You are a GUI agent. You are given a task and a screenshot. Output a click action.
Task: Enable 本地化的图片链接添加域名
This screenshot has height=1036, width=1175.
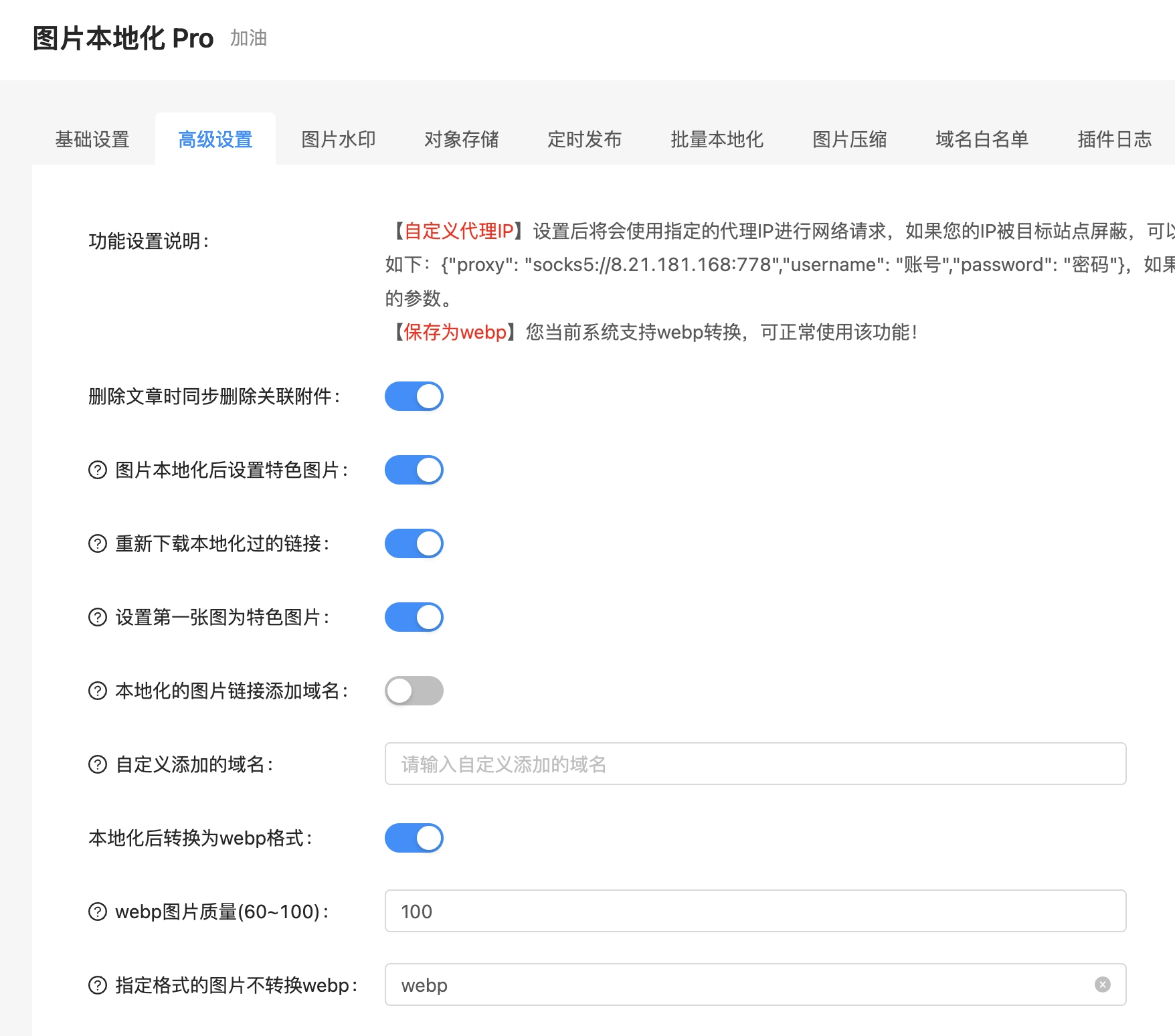[414, 691]
